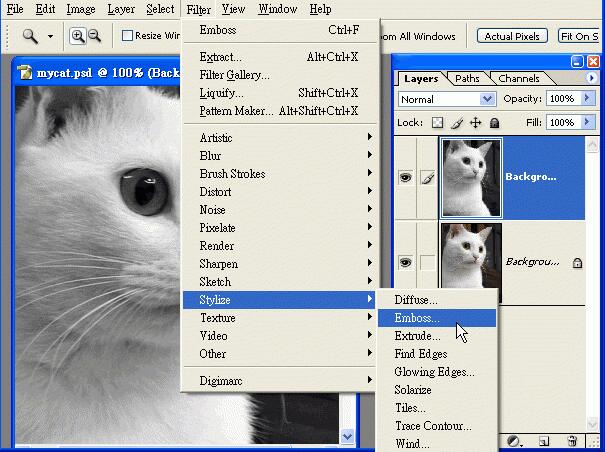This screenshot has width=605, height=452.
Task: Open the View menu
Action: pos(233,9)
